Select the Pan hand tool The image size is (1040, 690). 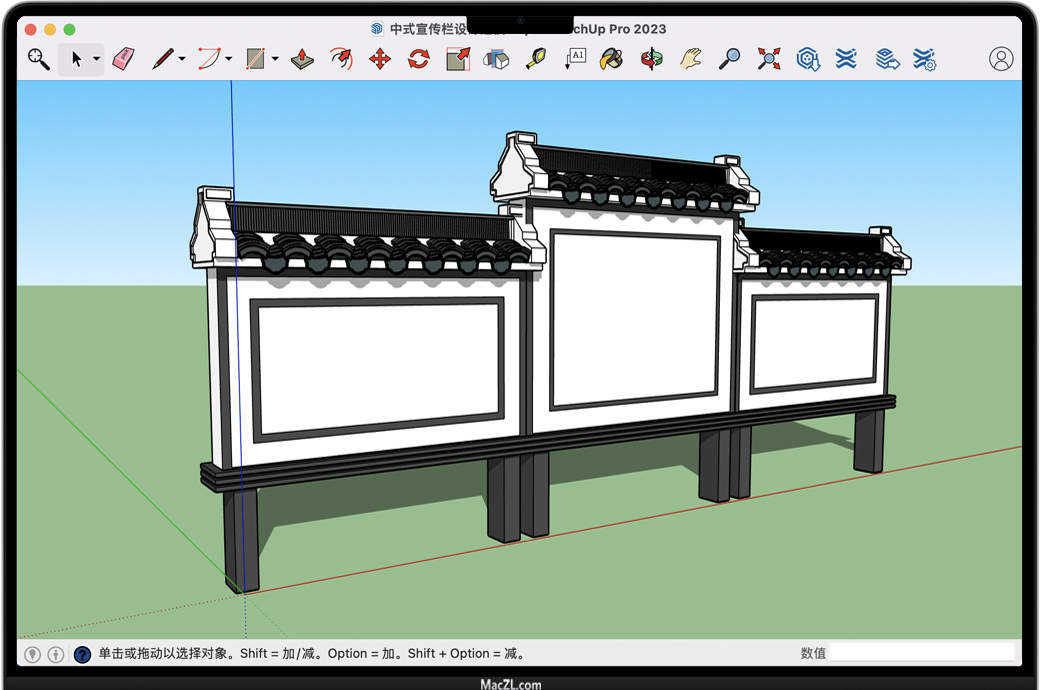click(x=691, y=59)
